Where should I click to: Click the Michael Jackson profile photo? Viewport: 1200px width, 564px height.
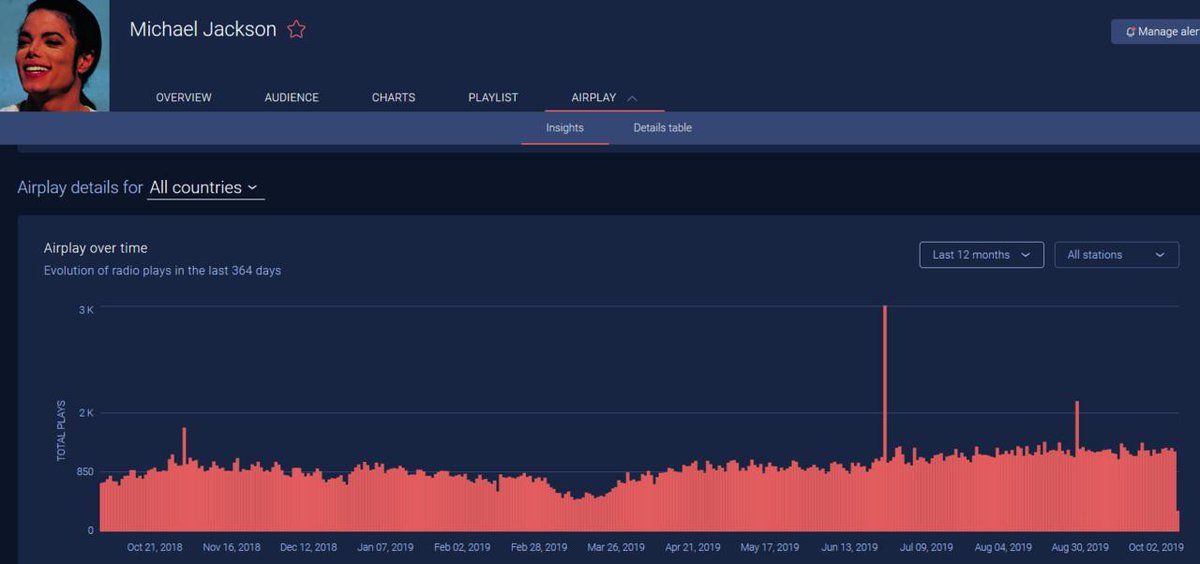point(54,55)
